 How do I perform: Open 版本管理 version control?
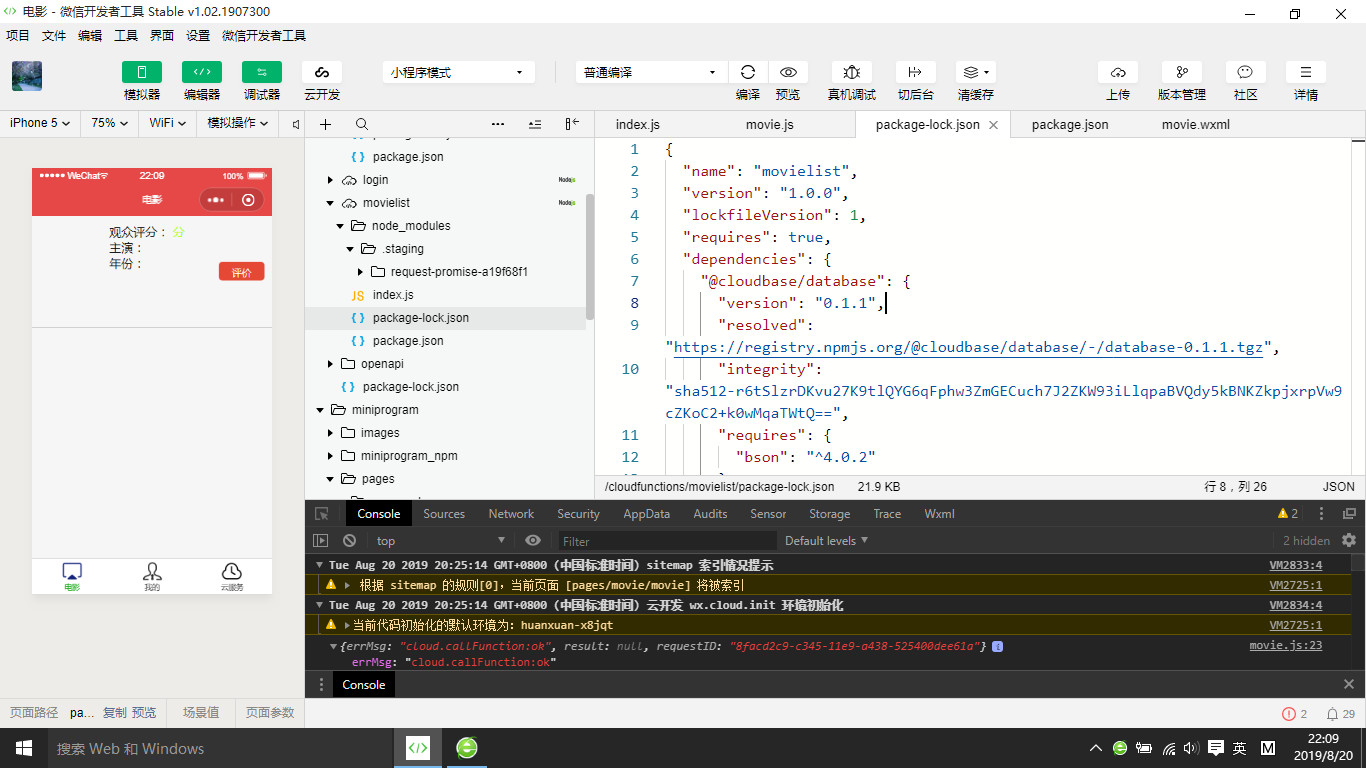pos(1181,72)
